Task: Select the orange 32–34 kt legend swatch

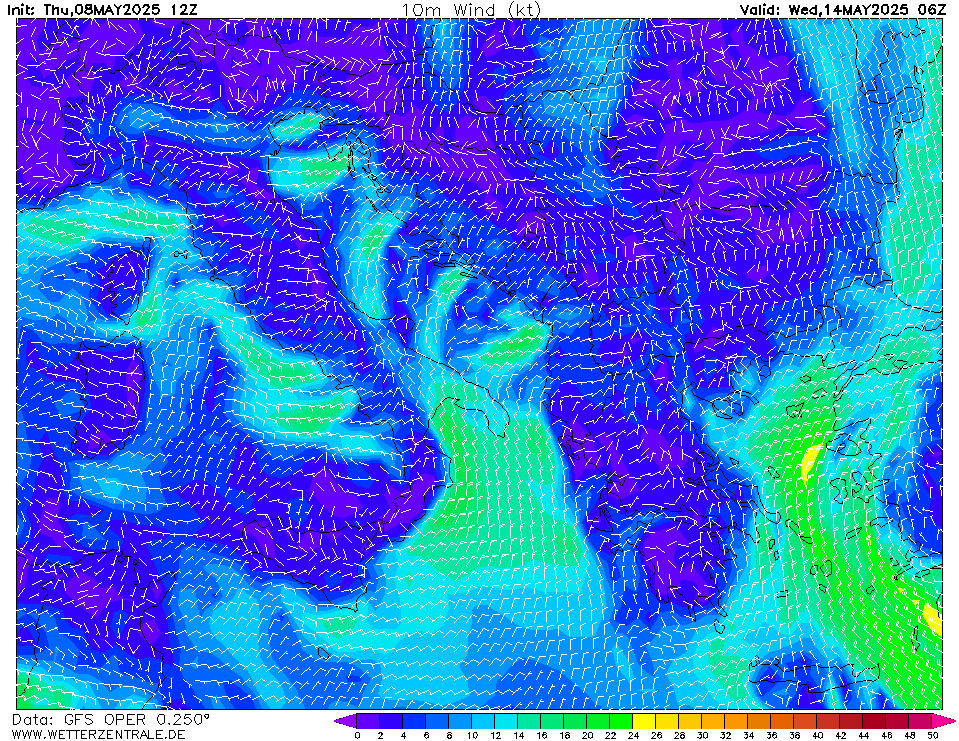Action: click(x=737, y=721)
